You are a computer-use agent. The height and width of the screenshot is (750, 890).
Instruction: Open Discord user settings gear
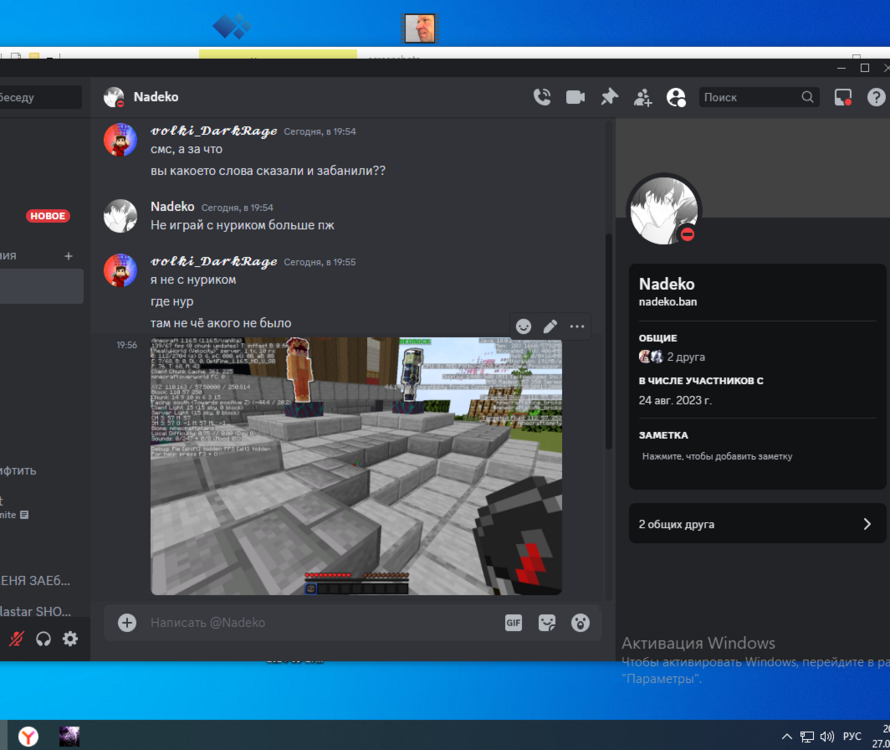click(x=70, y=639)
